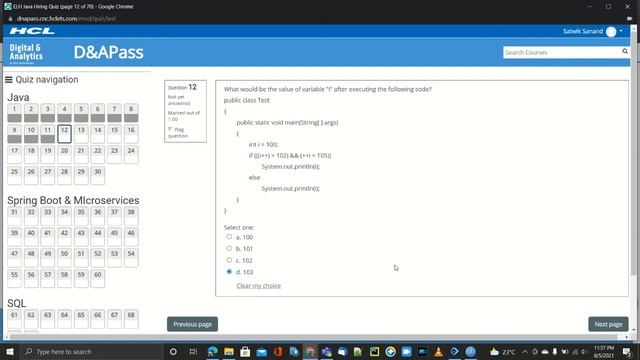Jump to Java question 1

coord(14,113)
